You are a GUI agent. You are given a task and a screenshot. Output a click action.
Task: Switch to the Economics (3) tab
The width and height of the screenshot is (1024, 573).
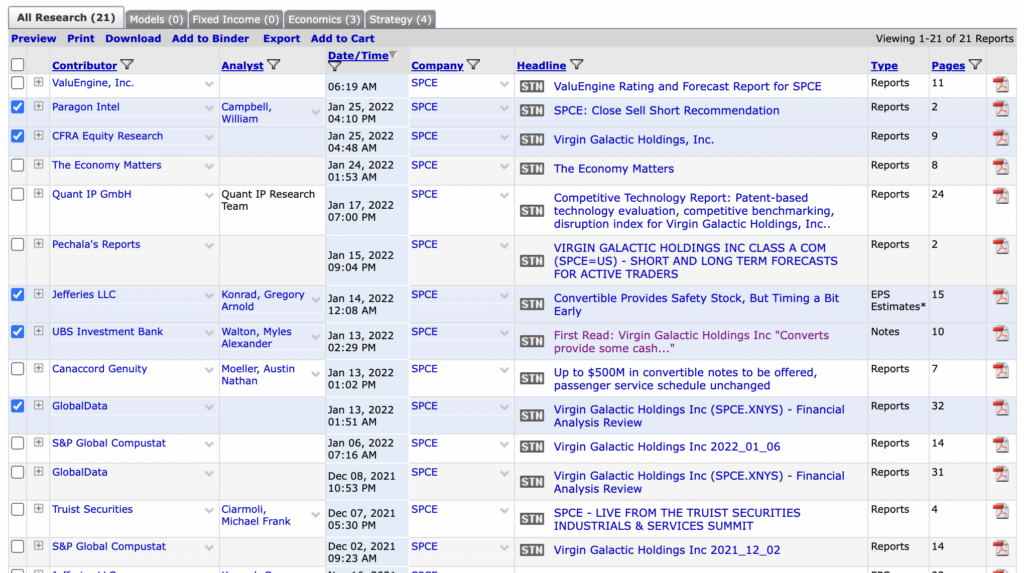[324, 19]
